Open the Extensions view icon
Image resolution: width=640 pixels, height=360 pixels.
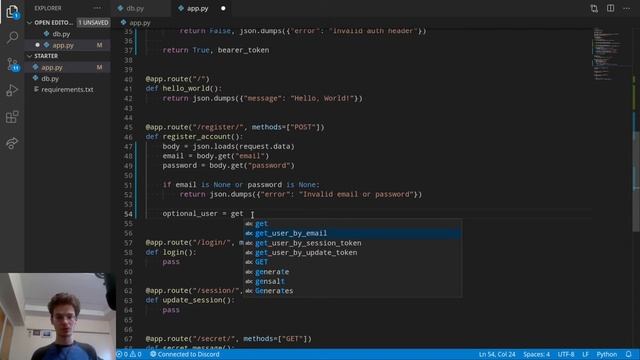[x=12, y=117]
